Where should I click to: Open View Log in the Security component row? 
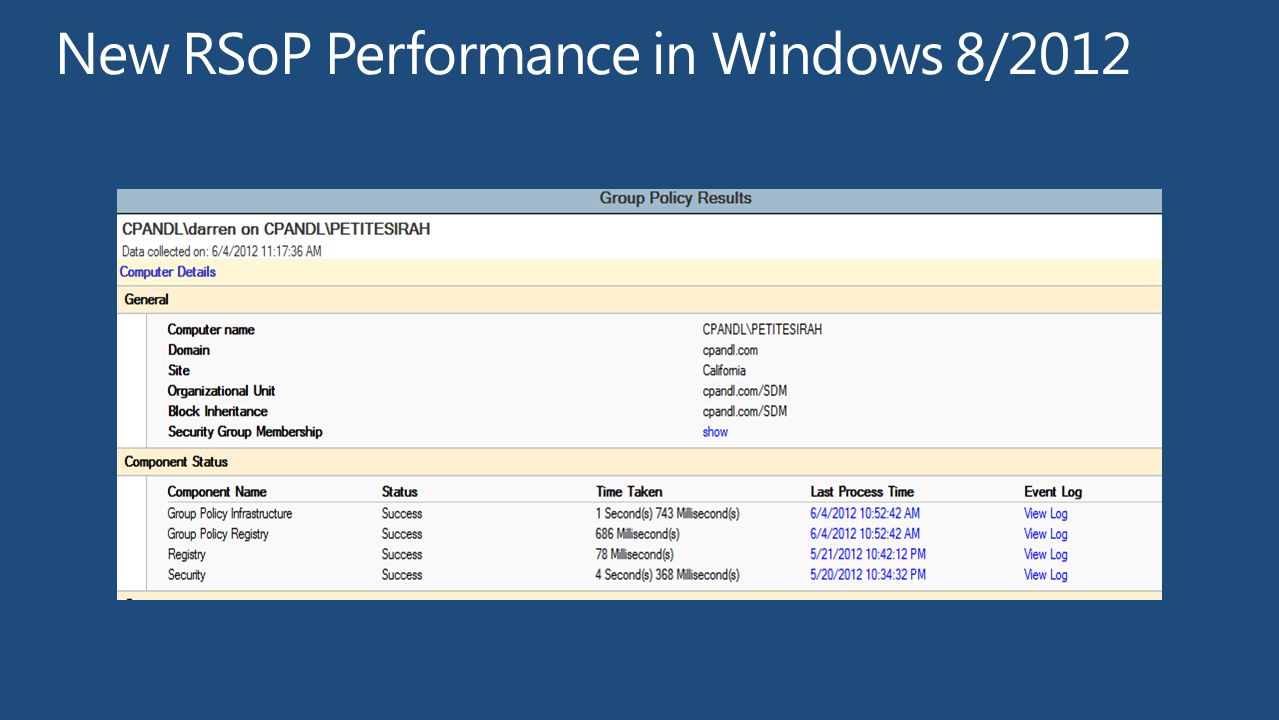1045,575
